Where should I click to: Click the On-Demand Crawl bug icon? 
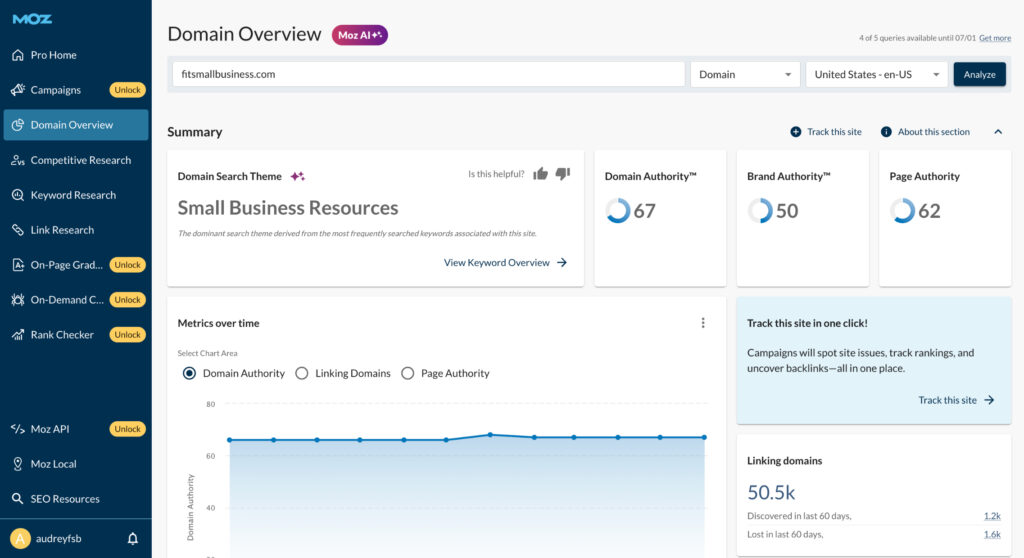[18, 300]
